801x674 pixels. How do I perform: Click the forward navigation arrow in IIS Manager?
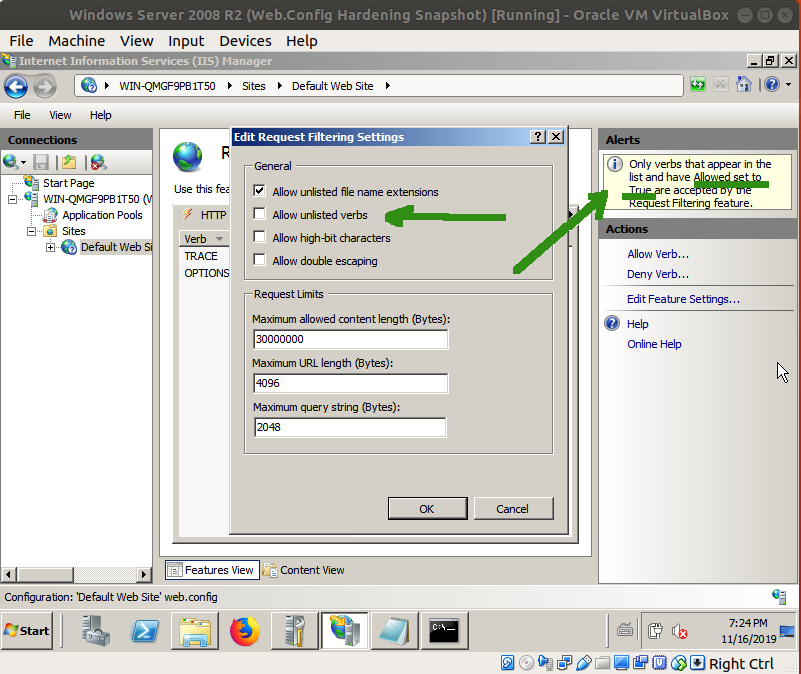pos(45,87)
